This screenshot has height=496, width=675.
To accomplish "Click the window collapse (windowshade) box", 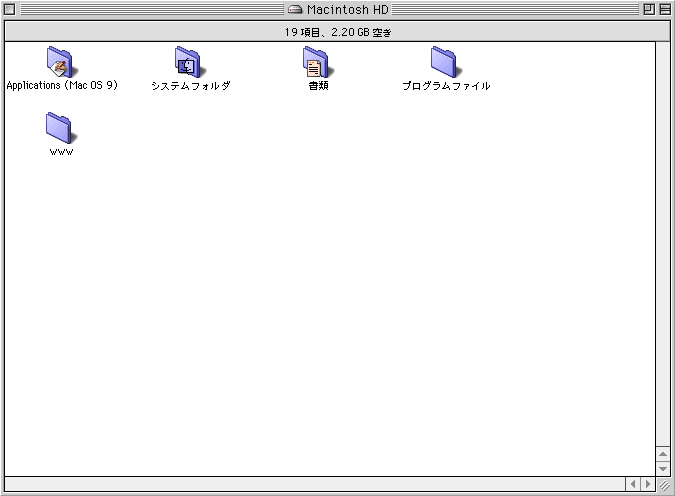I will pos(665,9).
